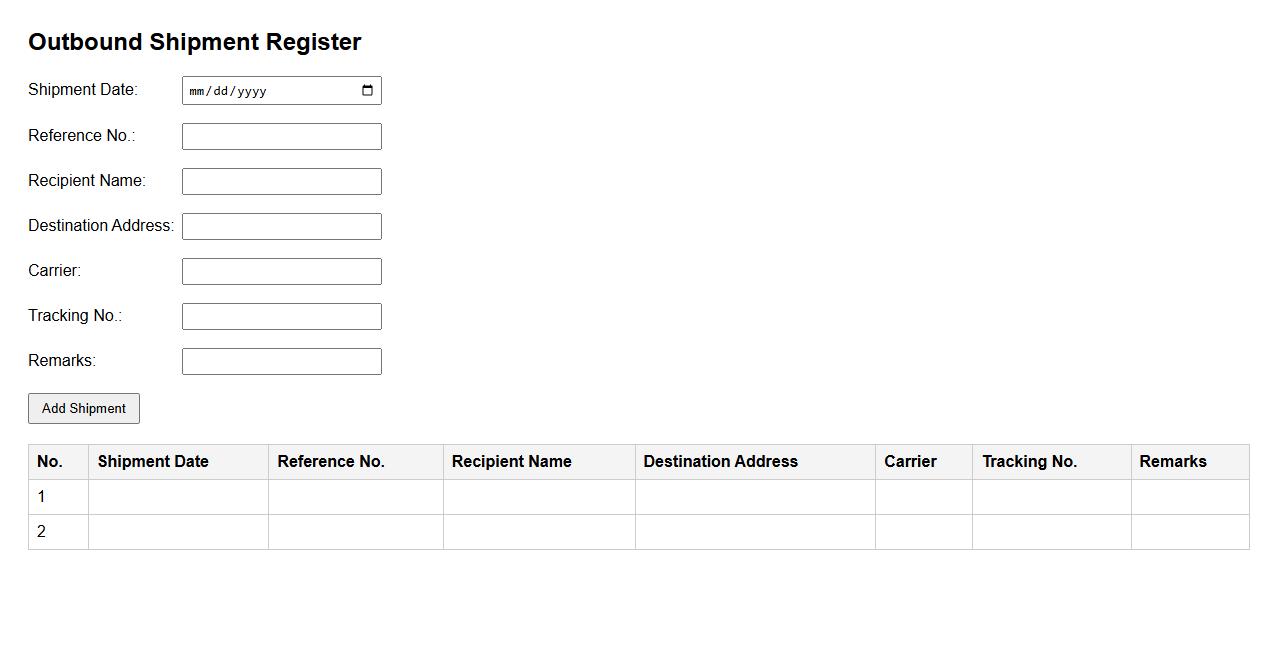
Task: Focus the Tracking No. input box
Action: (x=281, y=317)
